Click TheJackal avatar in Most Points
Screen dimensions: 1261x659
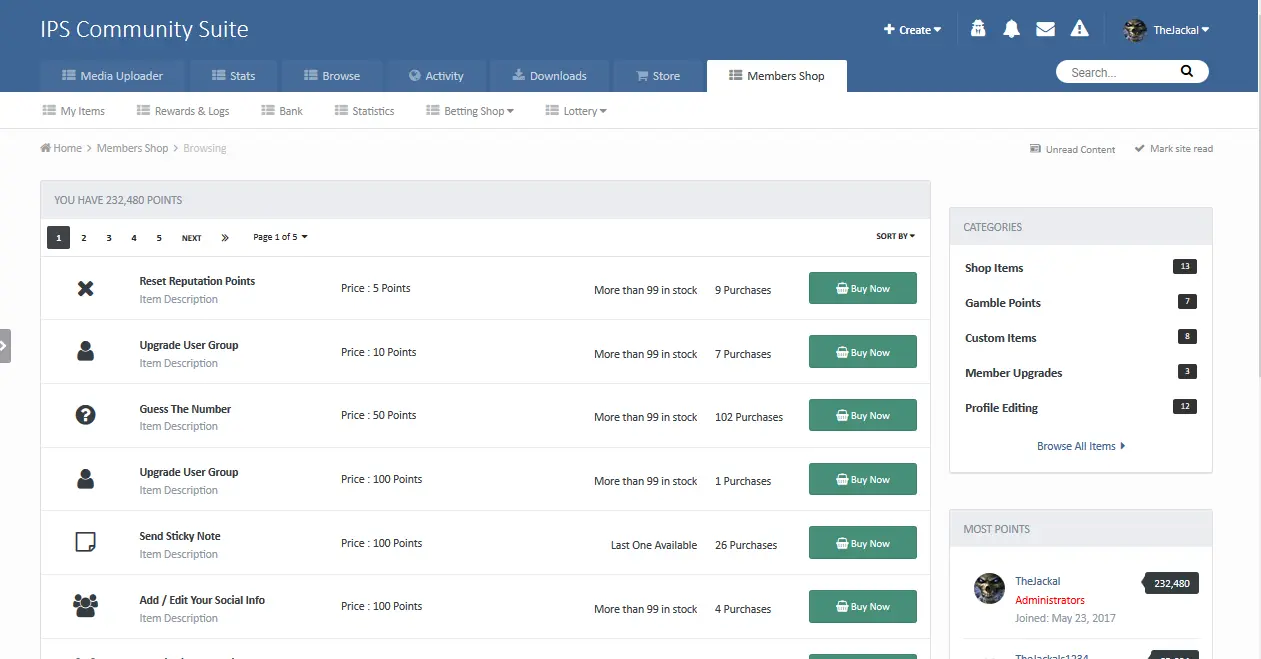[x=989, y=588]
